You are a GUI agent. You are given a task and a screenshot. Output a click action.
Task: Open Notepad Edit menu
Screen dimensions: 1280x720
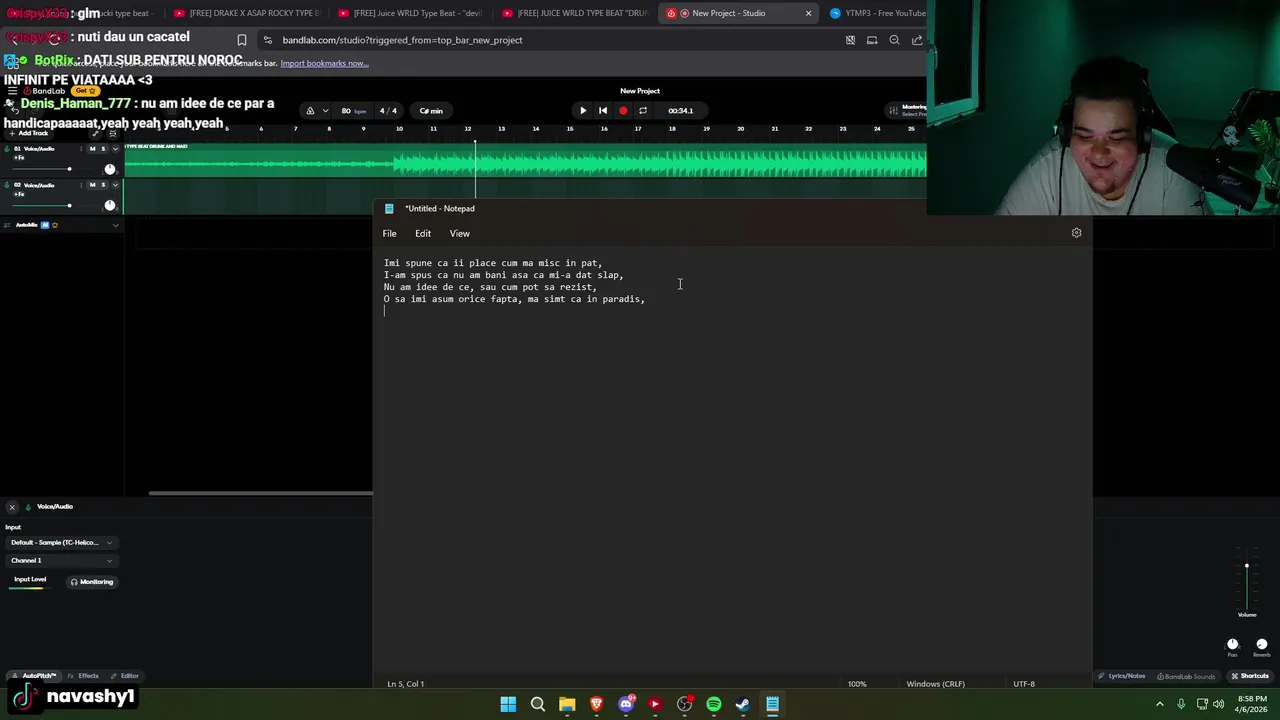[x=423, y=234]
